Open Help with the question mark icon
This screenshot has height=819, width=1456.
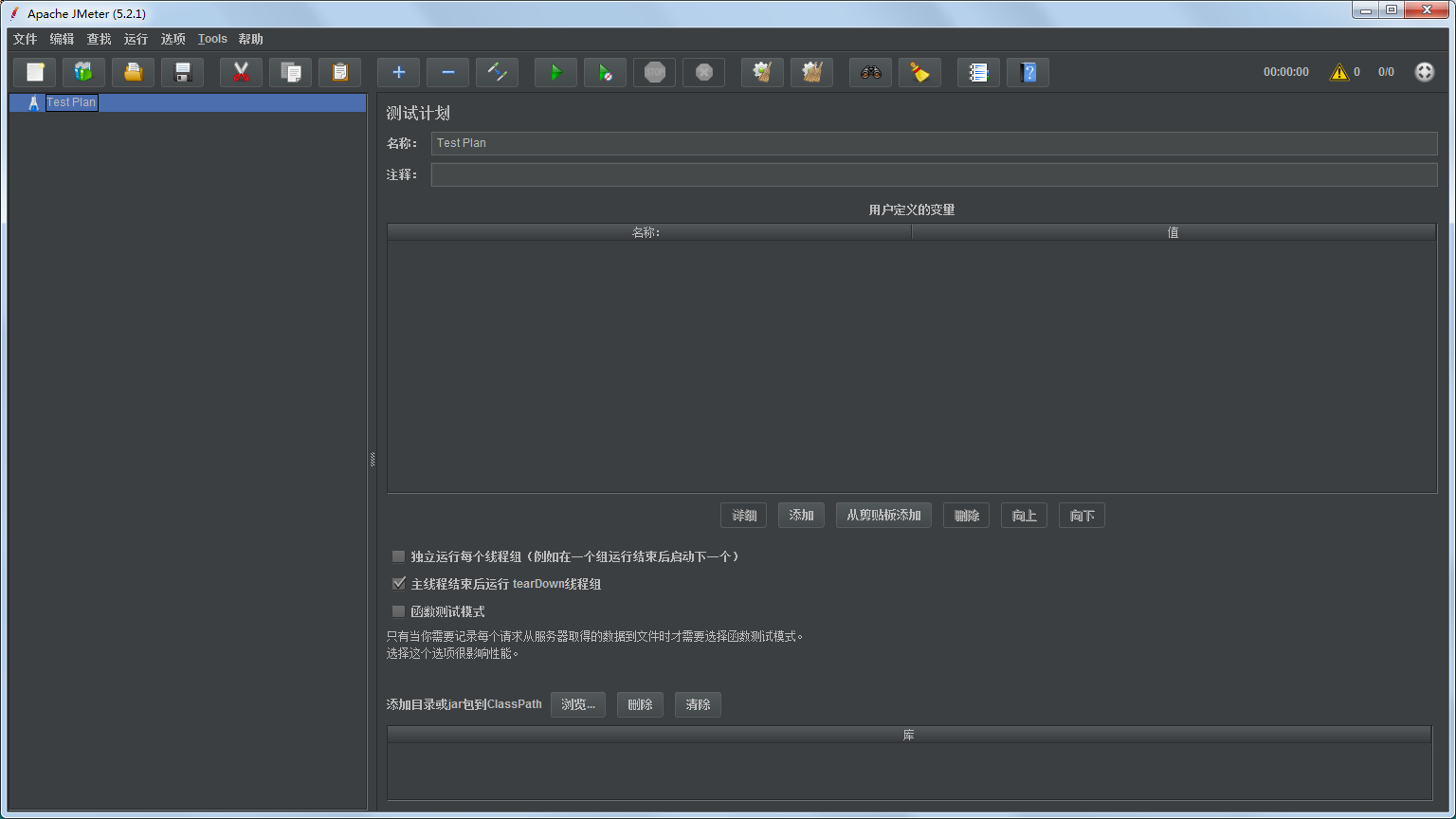click(x=1028, y=72)
